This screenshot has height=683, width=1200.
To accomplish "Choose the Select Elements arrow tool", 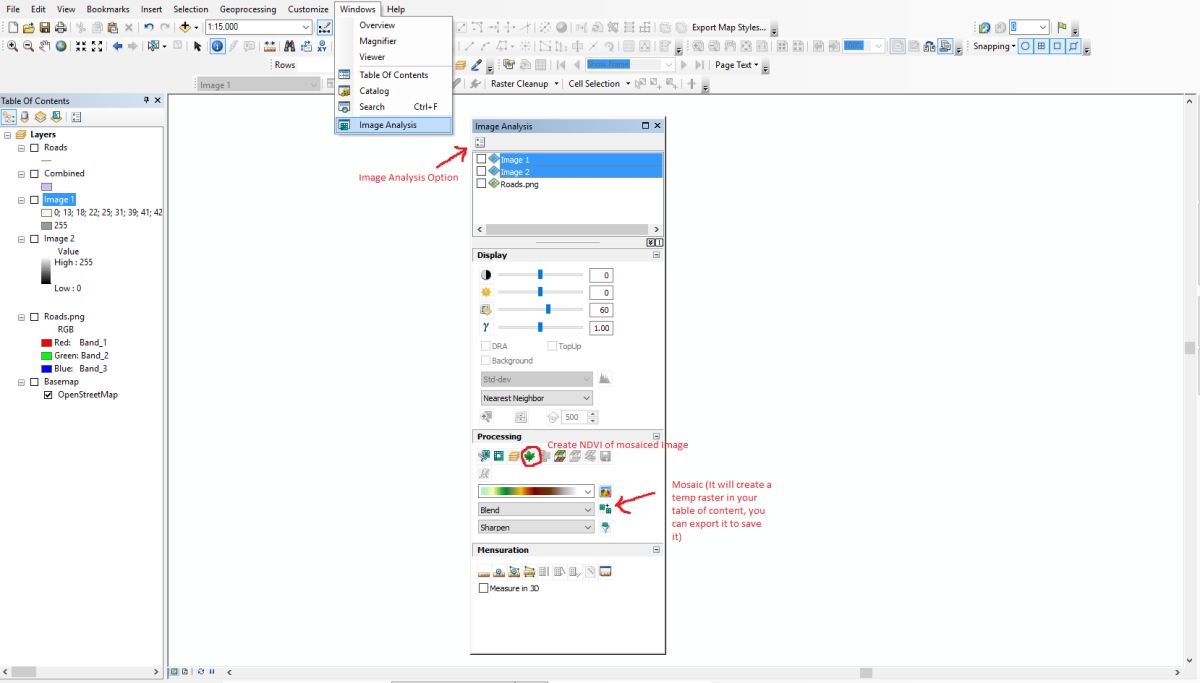I will coord(197,46).
